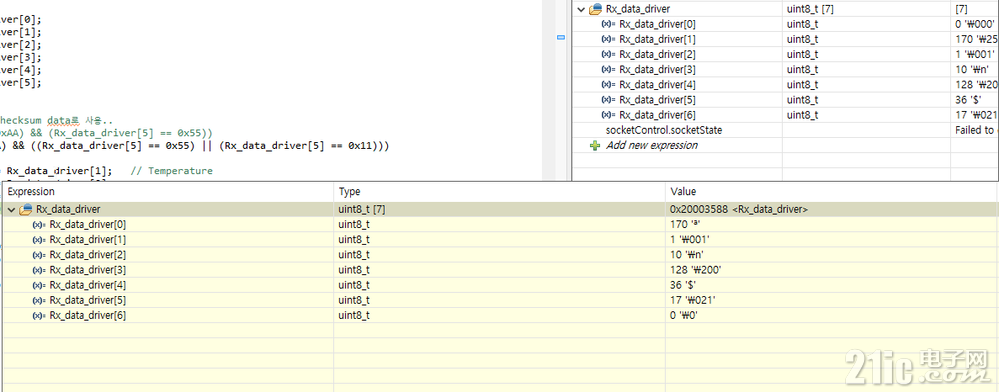Click value "17 '₩021'" in lower table

point(693,300)
